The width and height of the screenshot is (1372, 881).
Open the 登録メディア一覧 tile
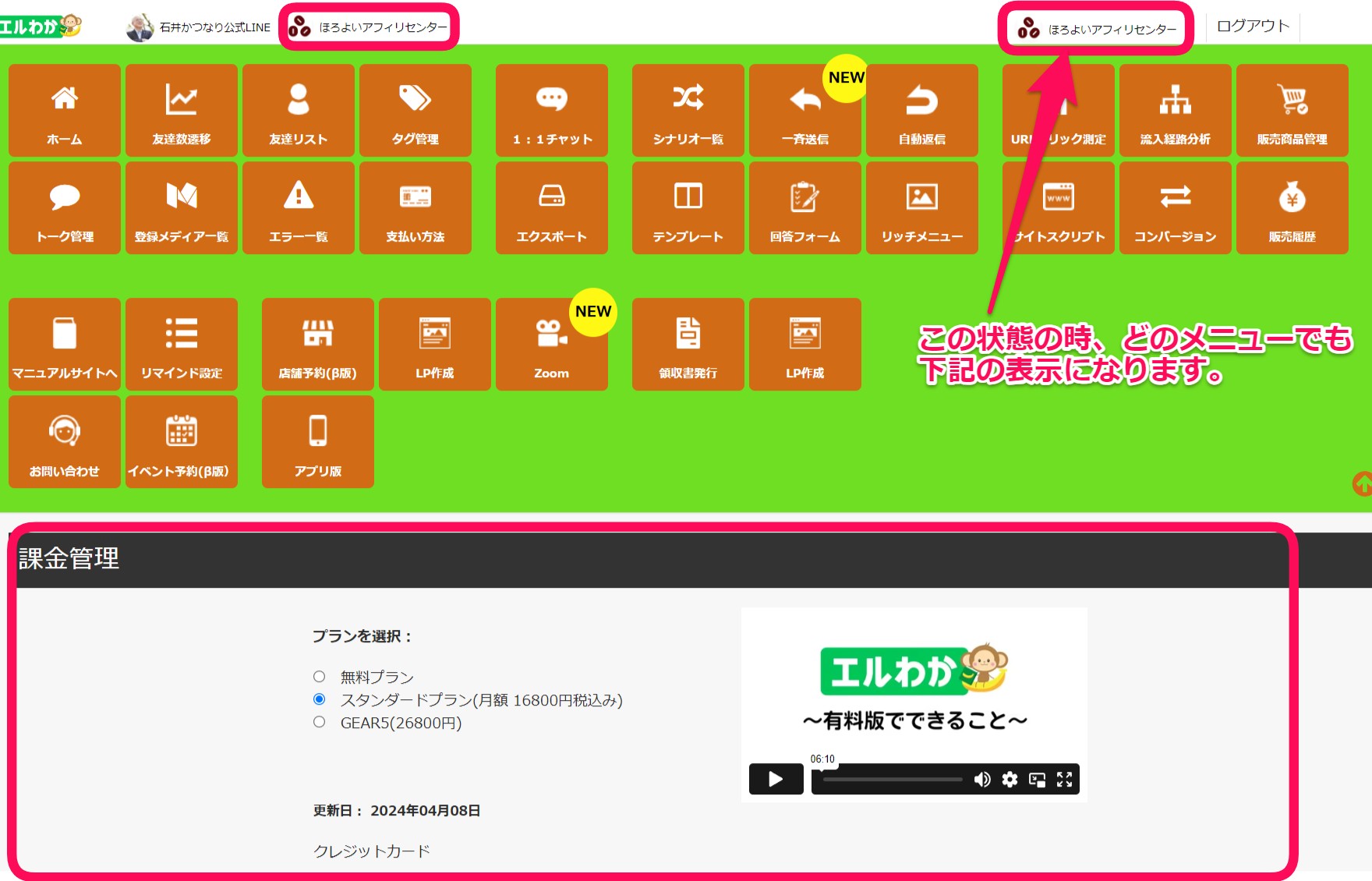tap(182, 208)
